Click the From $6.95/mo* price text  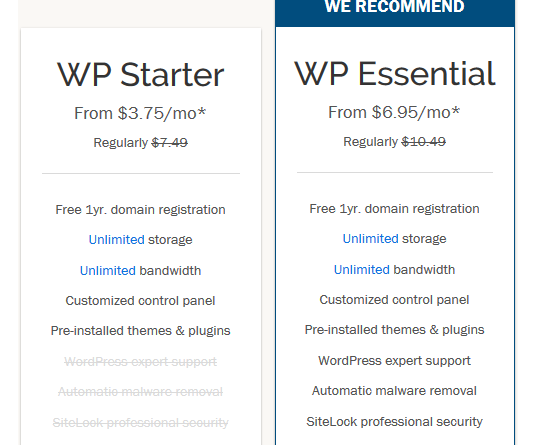point(394,112)
